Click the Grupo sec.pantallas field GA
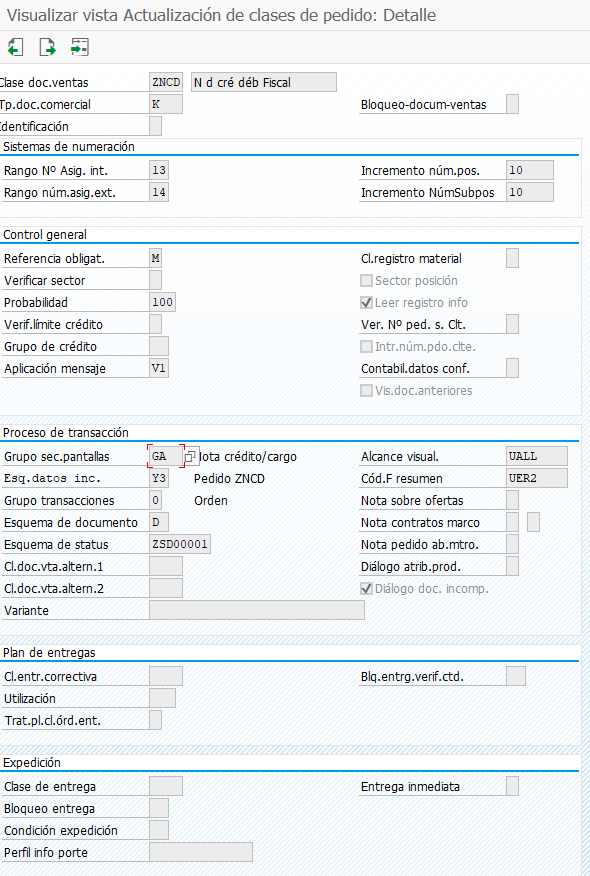 tap(166, 456)
